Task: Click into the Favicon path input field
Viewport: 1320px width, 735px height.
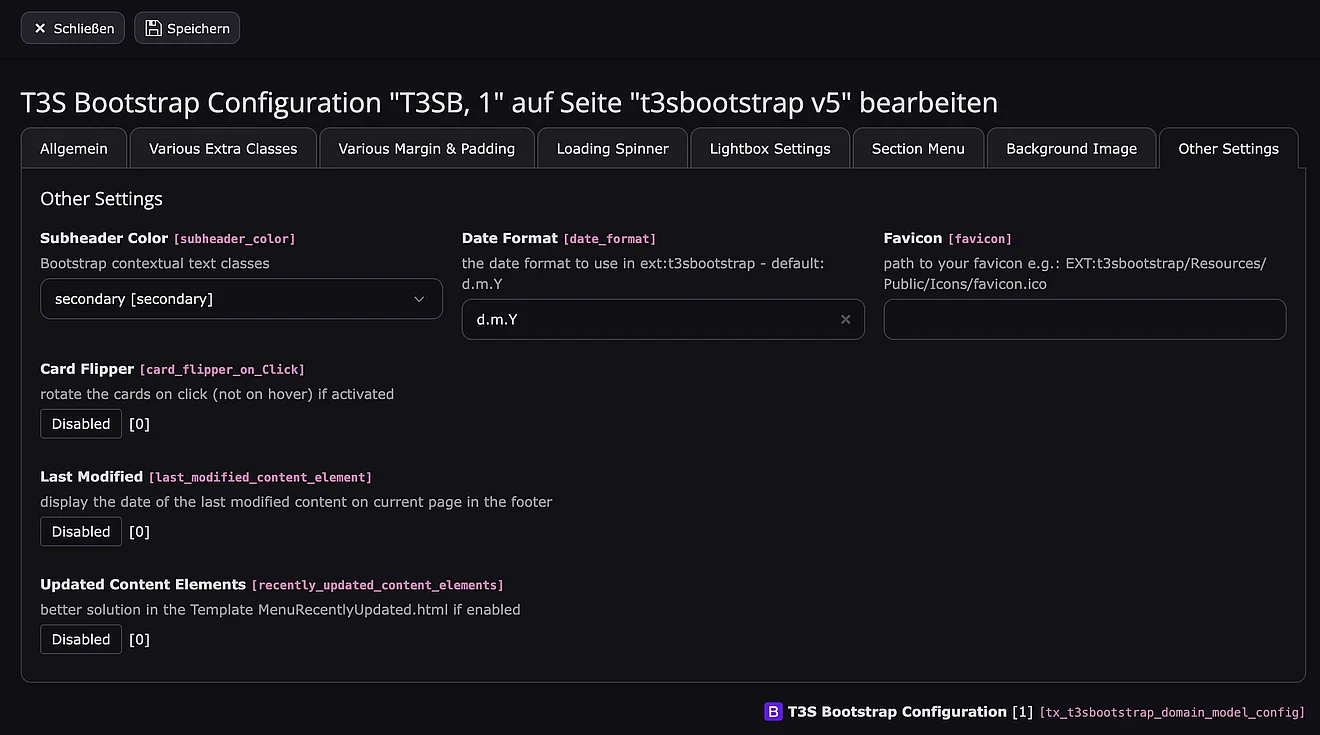Action: pos(1084,320)
